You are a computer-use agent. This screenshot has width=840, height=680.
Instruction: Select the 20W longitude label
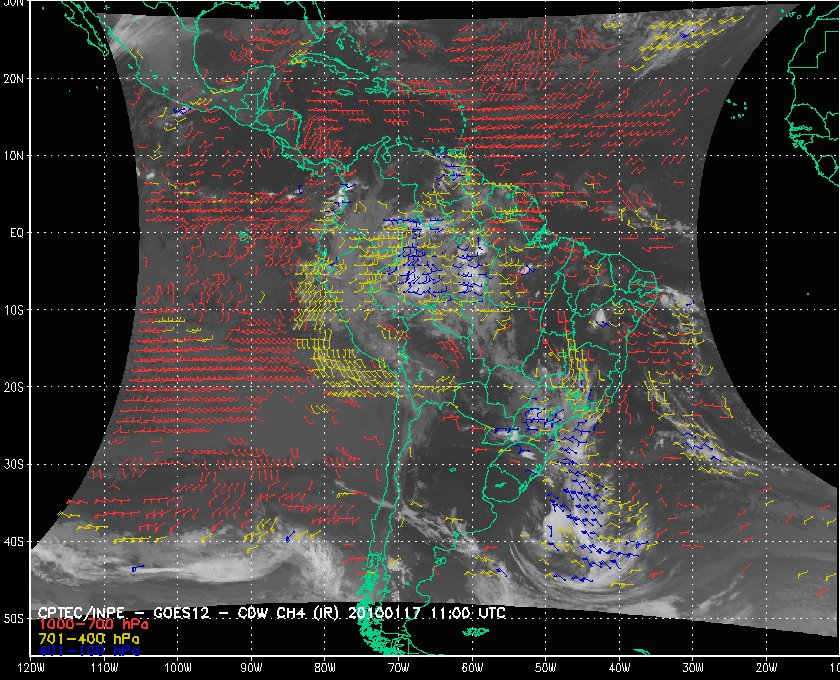[767, 668]
